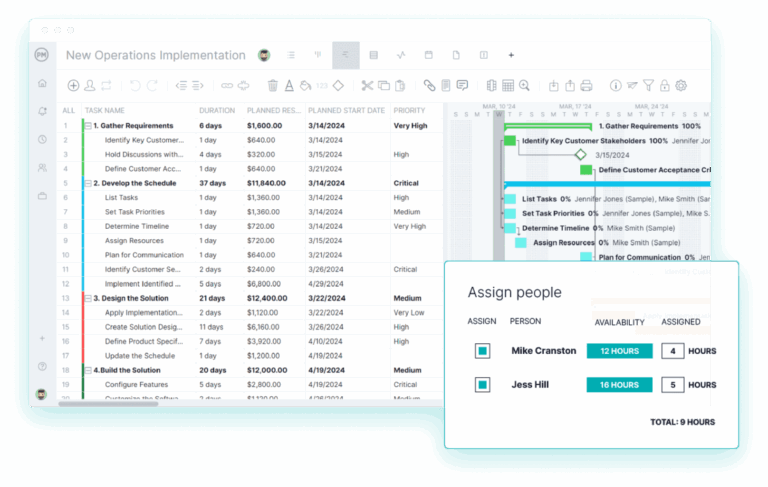Collapse the 2. Develop the Schedule group
The image size is (768, 487).
tap(88, 183)
